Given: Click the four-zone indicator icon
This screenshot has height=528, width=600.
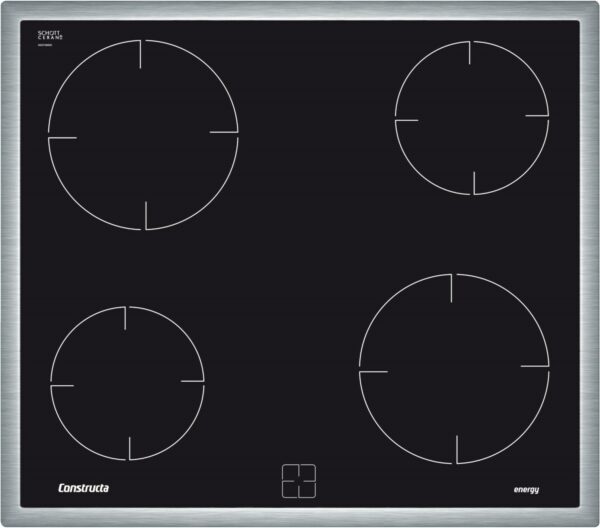Looking at the screenshot, I should [x=299, y=481].
